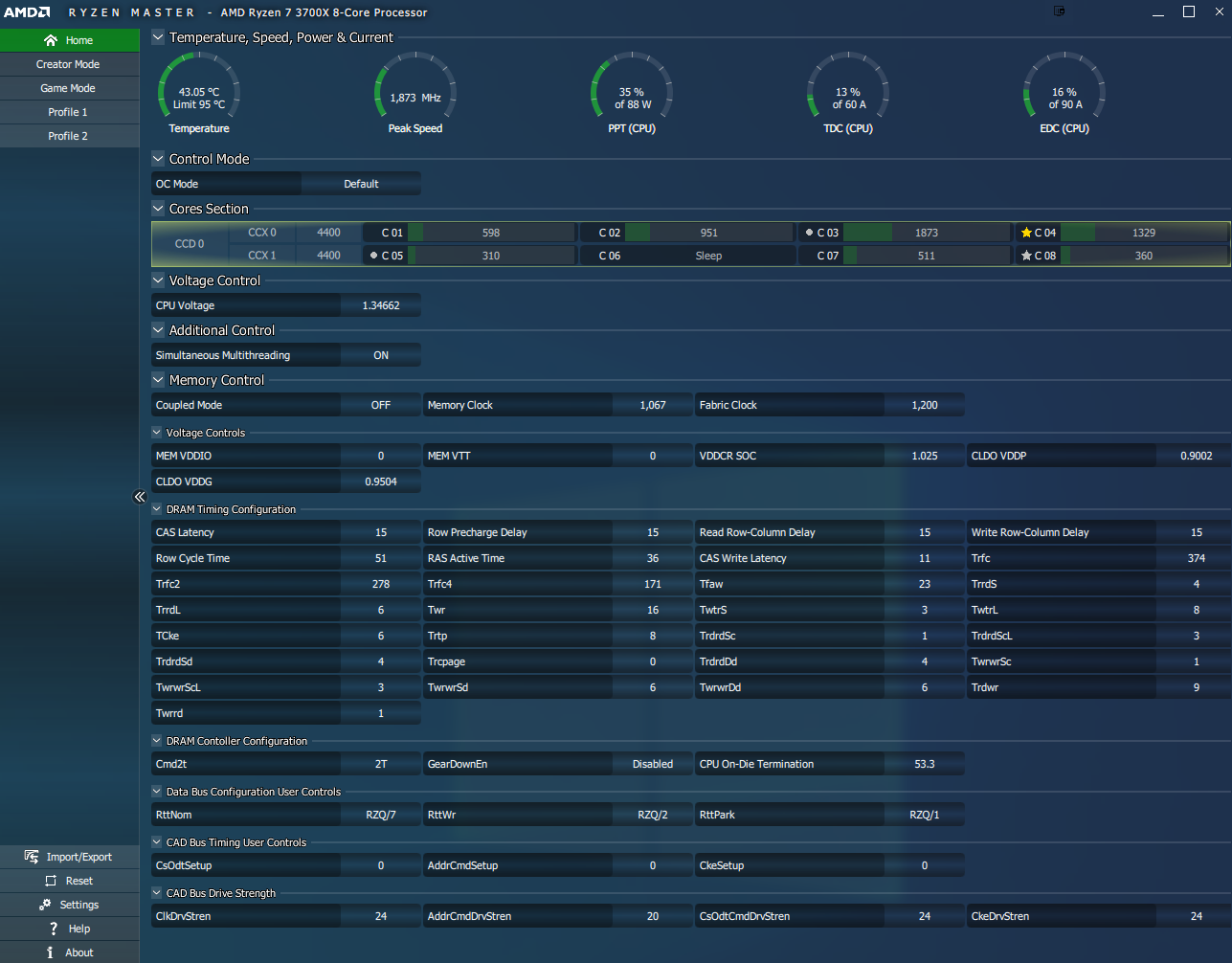This screenshot has width=1232, height=963.
Task: Click the dot marker on core C 03
Action: [809, 233]
